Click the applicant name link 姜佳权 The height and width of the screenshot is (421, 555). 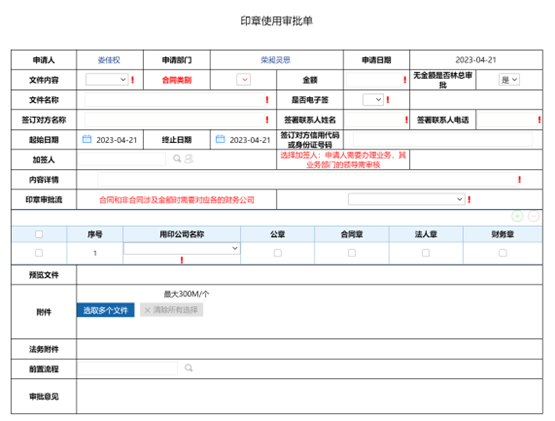(109, 60)
